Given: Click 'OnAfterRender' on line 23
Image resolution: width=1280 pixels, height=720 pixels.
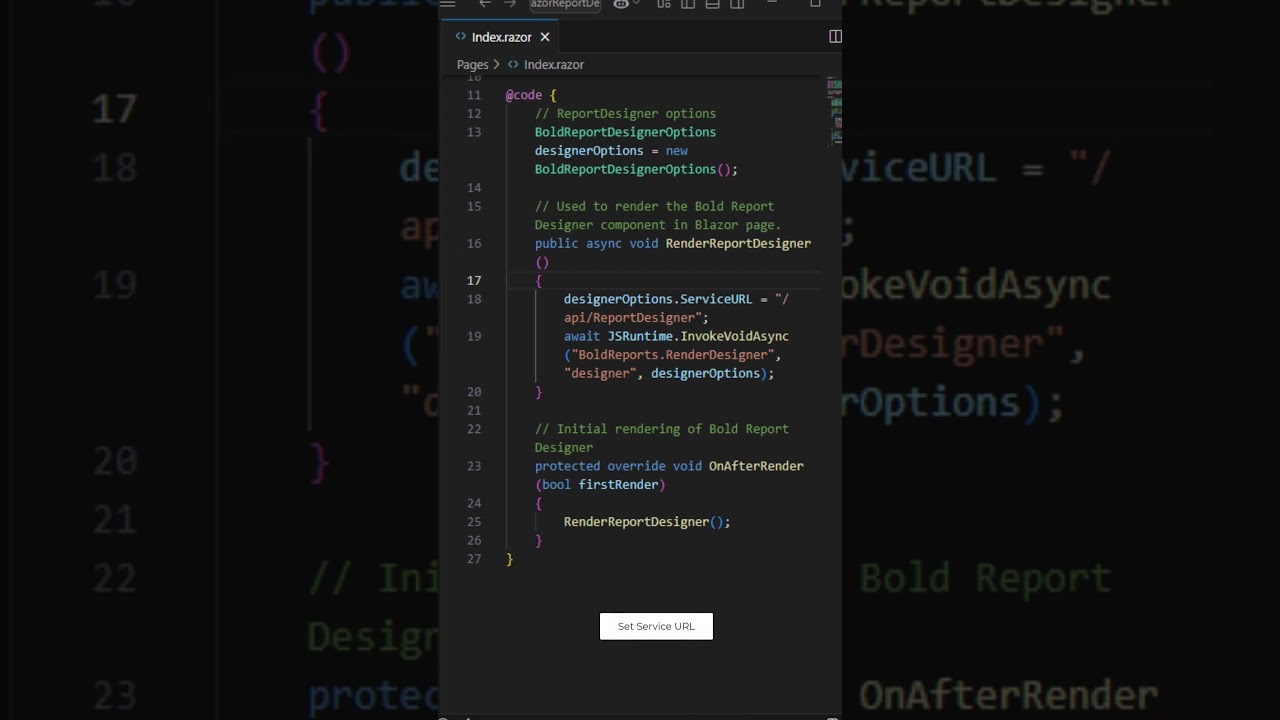Looking at the screenshot, I should click(x=756, y=466).
